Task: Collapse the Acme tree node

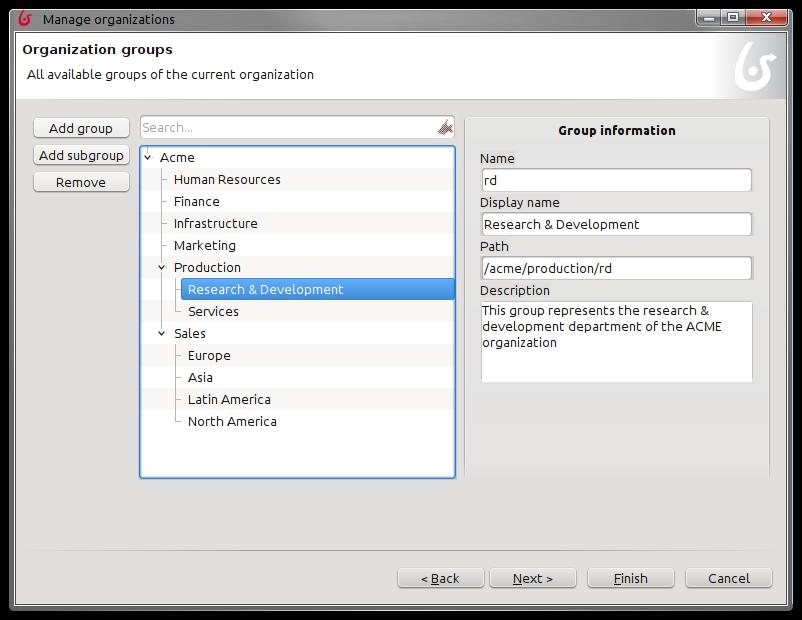Action: [148, 158]
